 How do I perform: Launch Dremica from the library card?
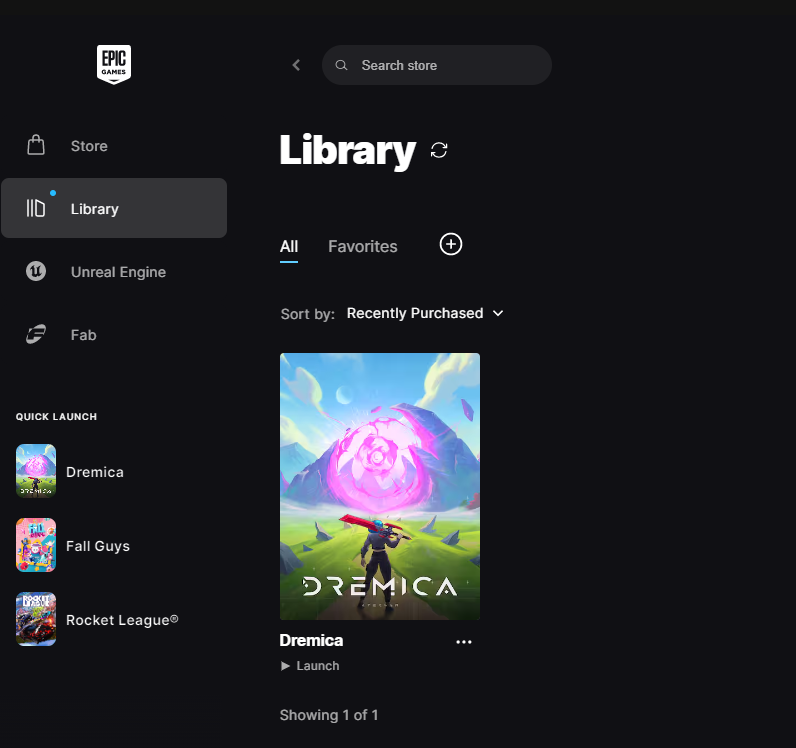[x=310, y=666]
